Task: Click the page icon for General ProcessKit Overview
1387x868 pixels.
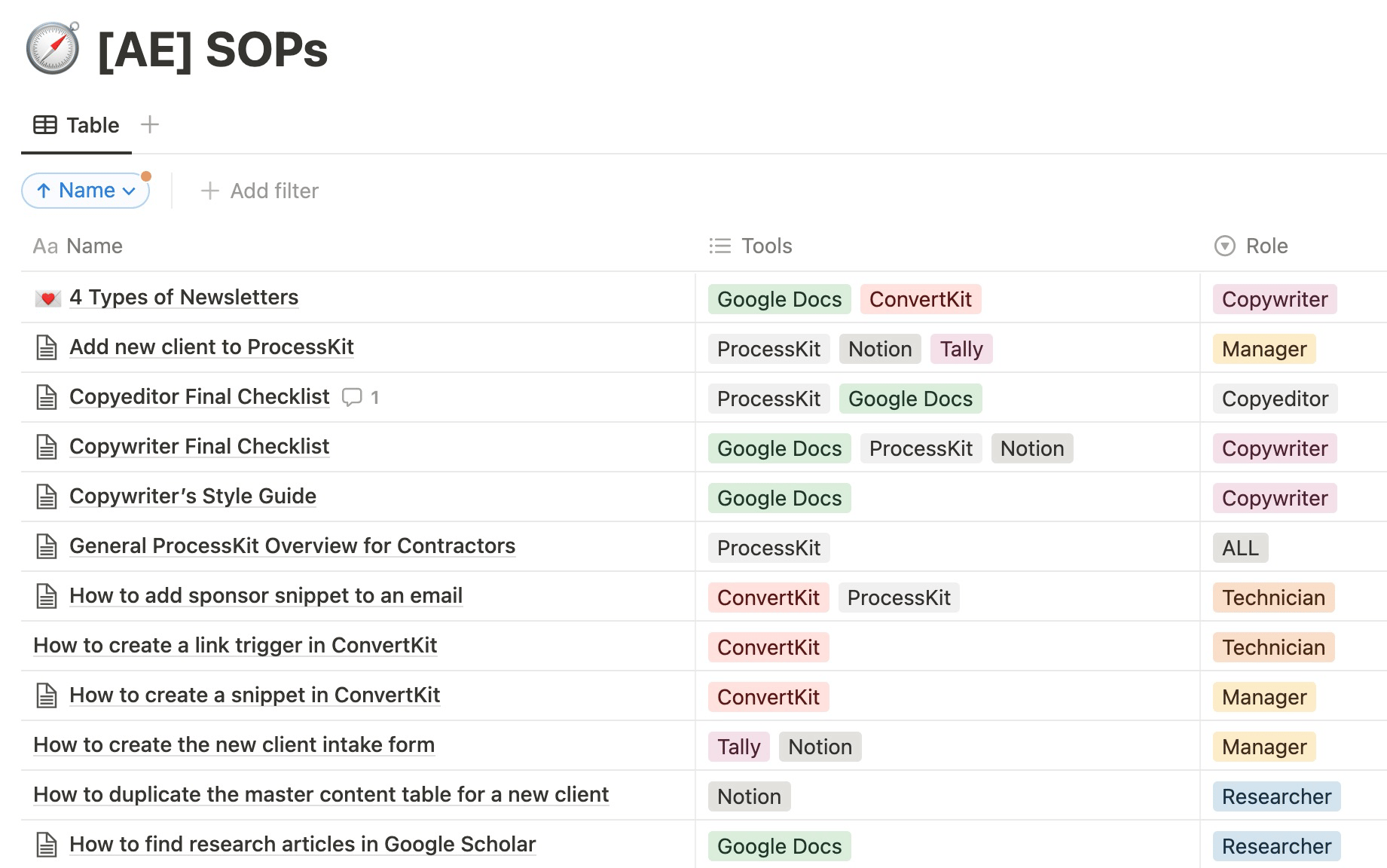Action: point(47,546)
